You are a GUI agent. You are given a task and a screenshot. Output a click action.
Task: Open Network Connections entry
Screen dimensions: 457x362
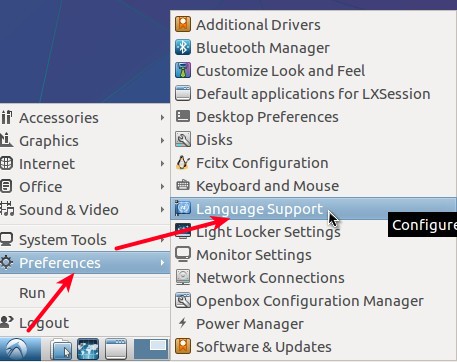point(313,278)
